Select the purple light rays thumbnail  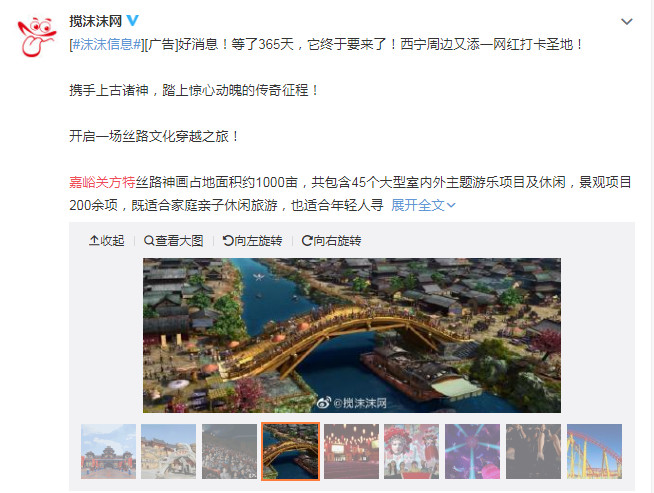click(x=473, y=451)
